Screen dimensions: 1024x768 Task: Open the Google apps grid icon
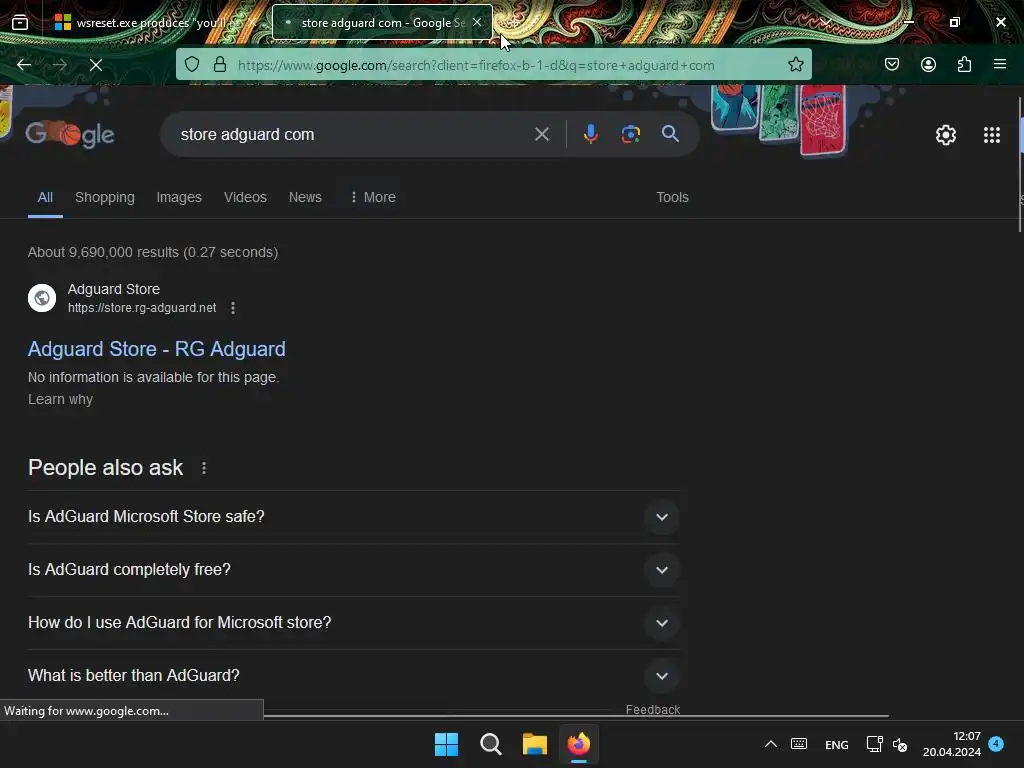click(991, 135)
